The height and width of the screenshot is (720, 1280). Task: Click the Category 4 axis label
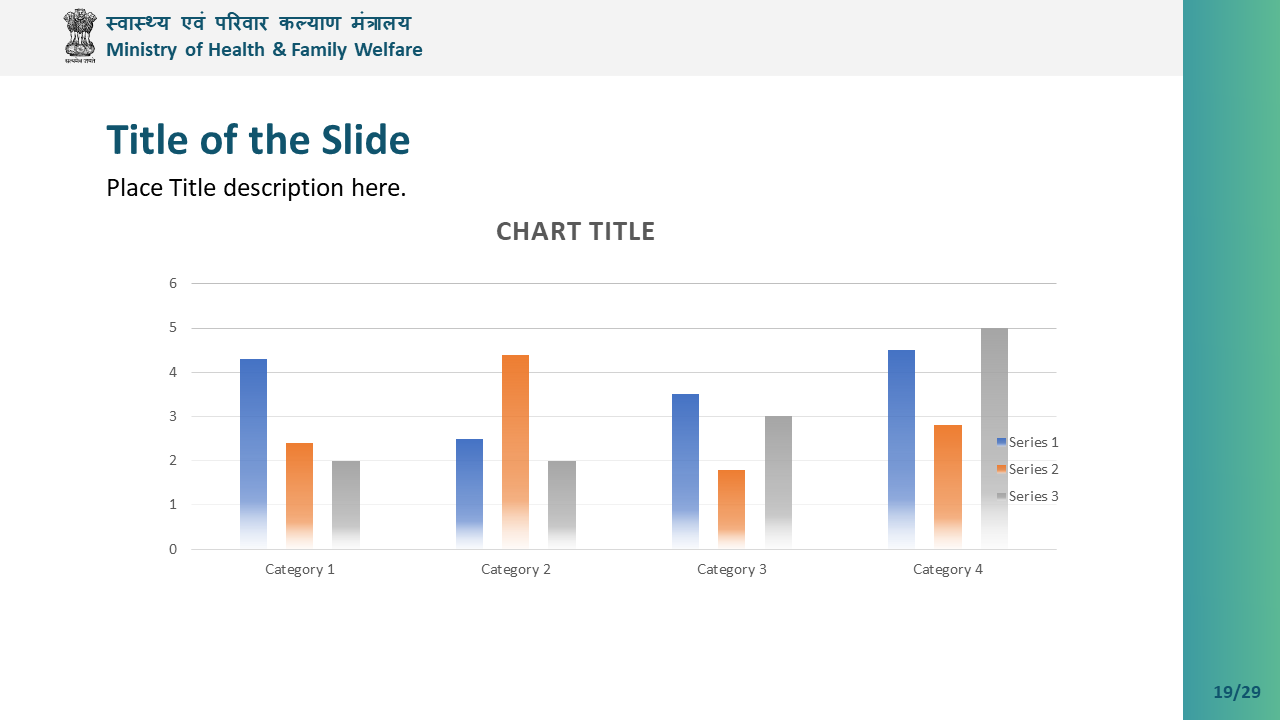click(948, 569)
